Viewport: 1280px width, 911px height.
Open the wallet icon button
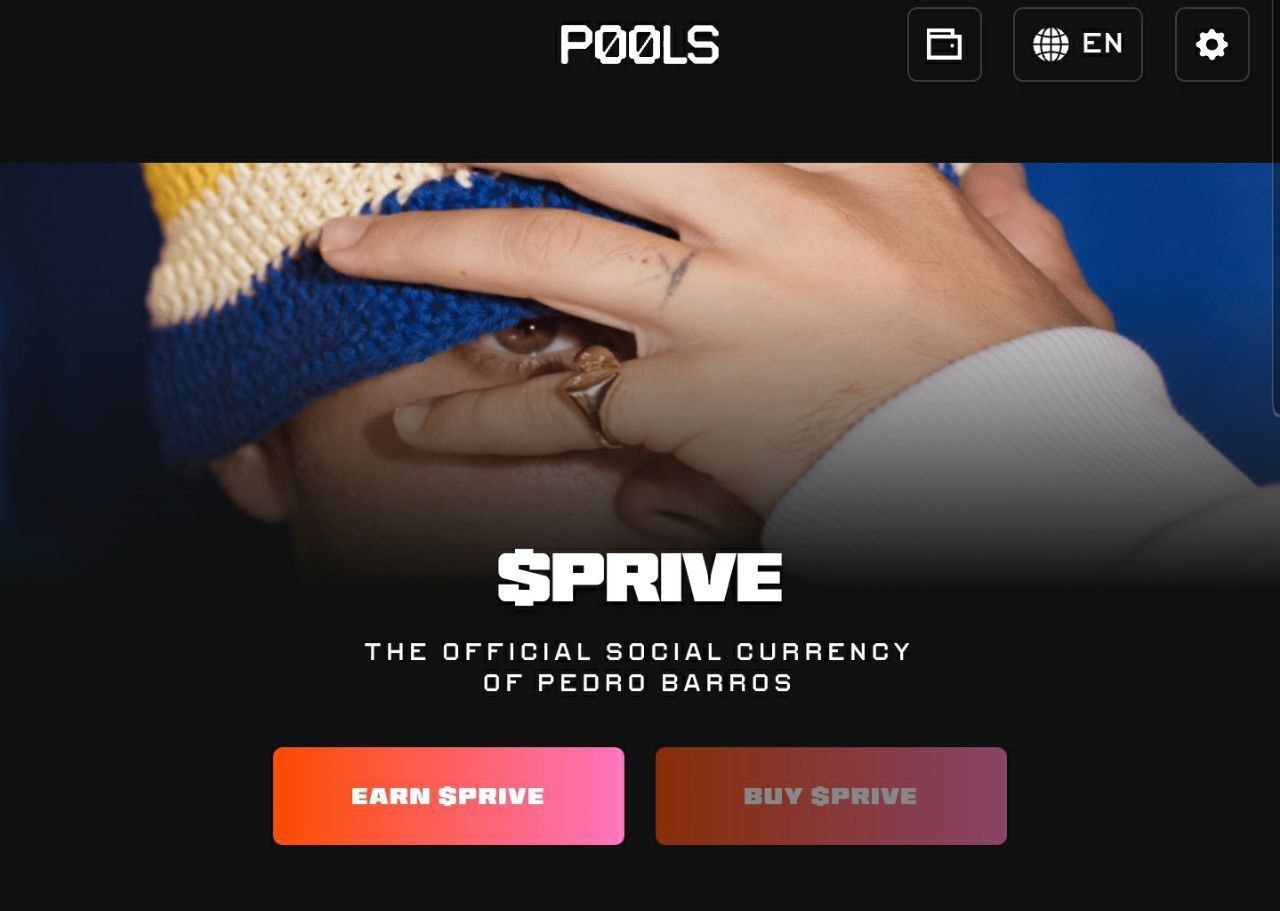tap(944, 45)
